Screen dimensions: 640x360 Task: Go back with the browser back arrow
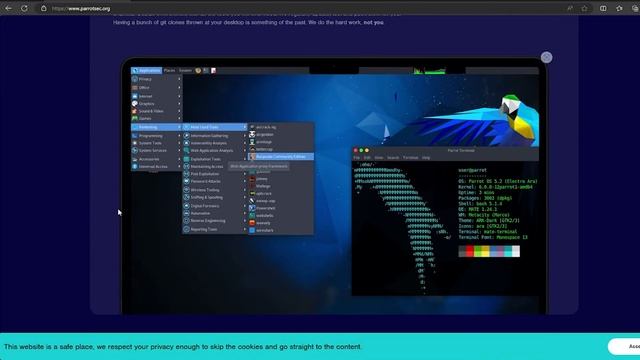pyautogui.click(x=8, y=8)
